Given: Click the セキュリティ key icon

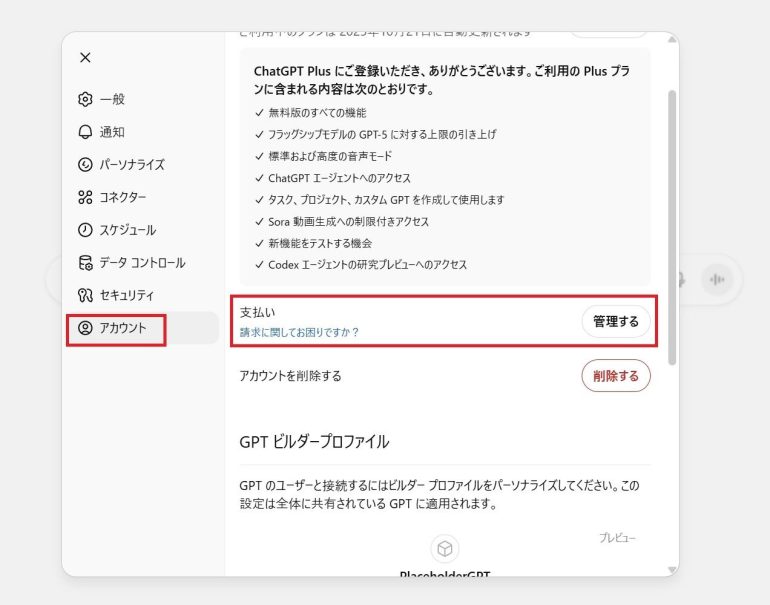Looking at the screenshot, I should tap(85, 296).
